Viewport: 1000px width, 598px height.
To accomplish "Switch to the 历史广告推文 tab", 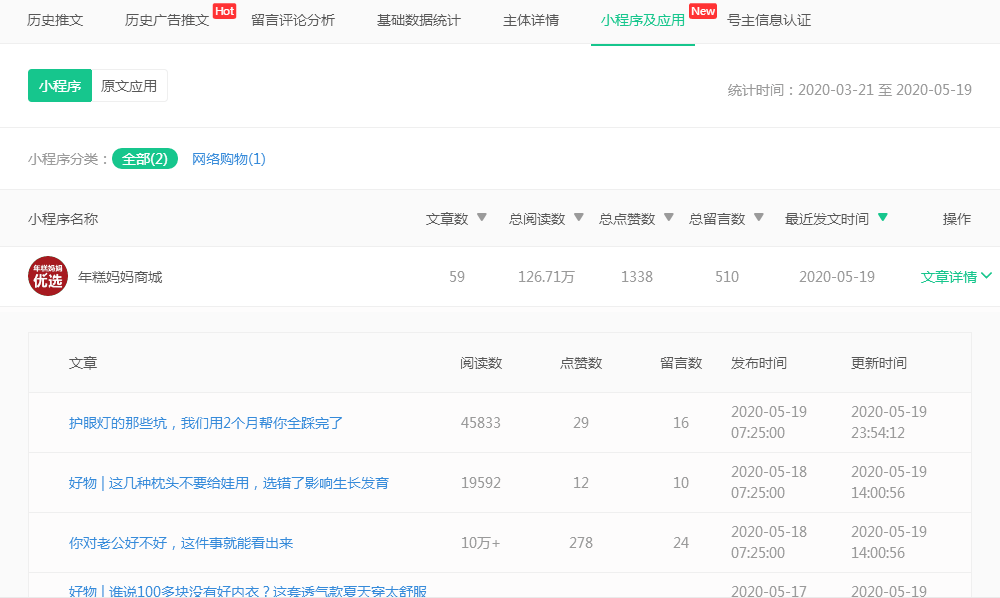I will pyautogui.click(x=167, y=20).
